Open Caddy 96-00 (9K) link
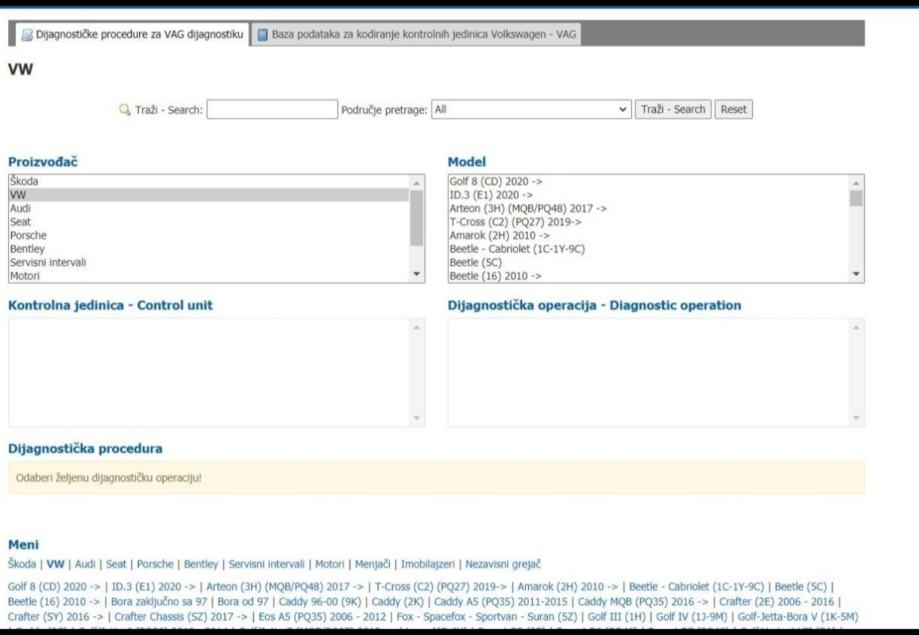This screenshot has height=635, width=919. click(320, 602)
